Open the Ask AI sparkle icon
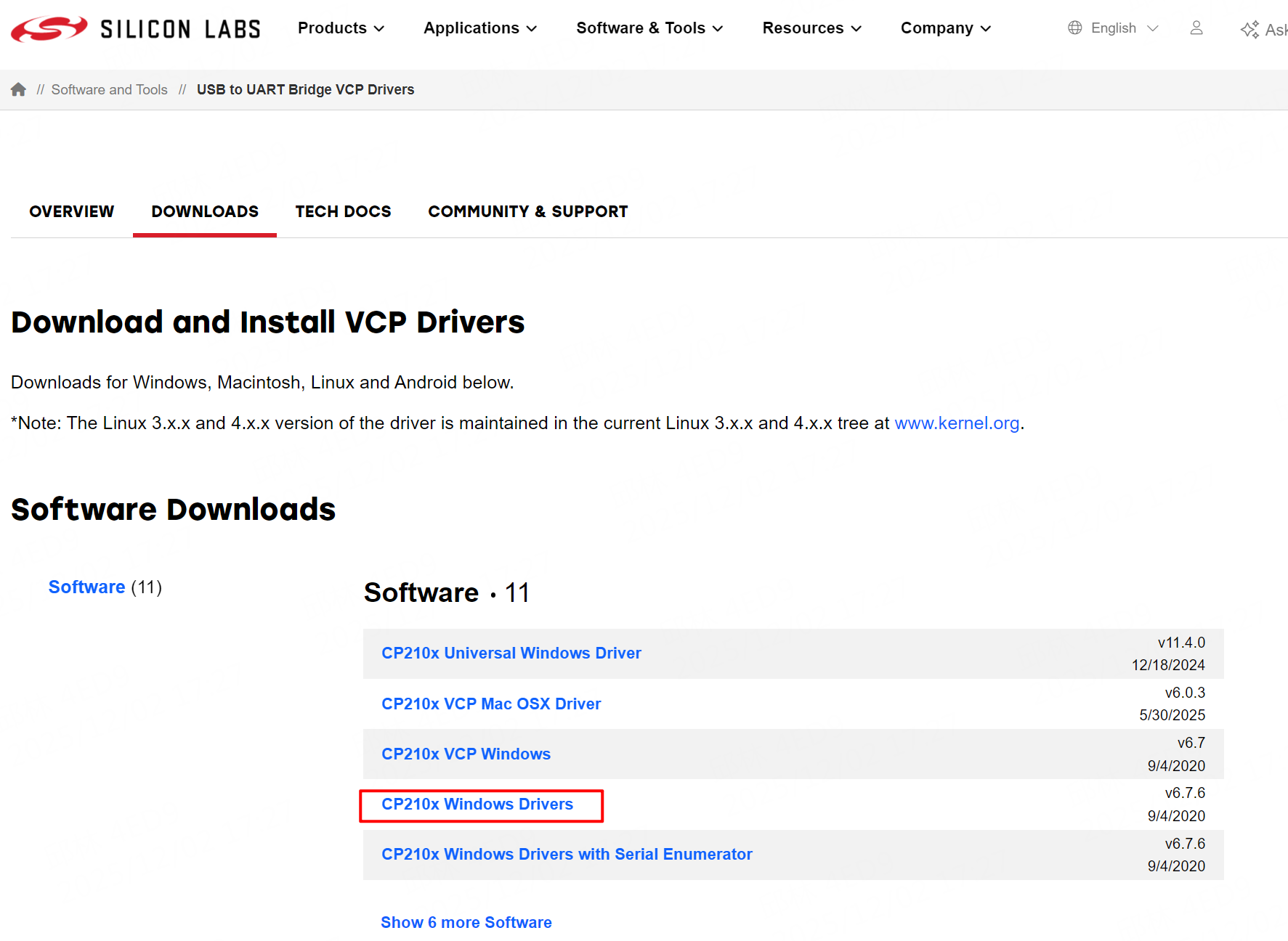The image size is (1288, 941). [1250, 30]
